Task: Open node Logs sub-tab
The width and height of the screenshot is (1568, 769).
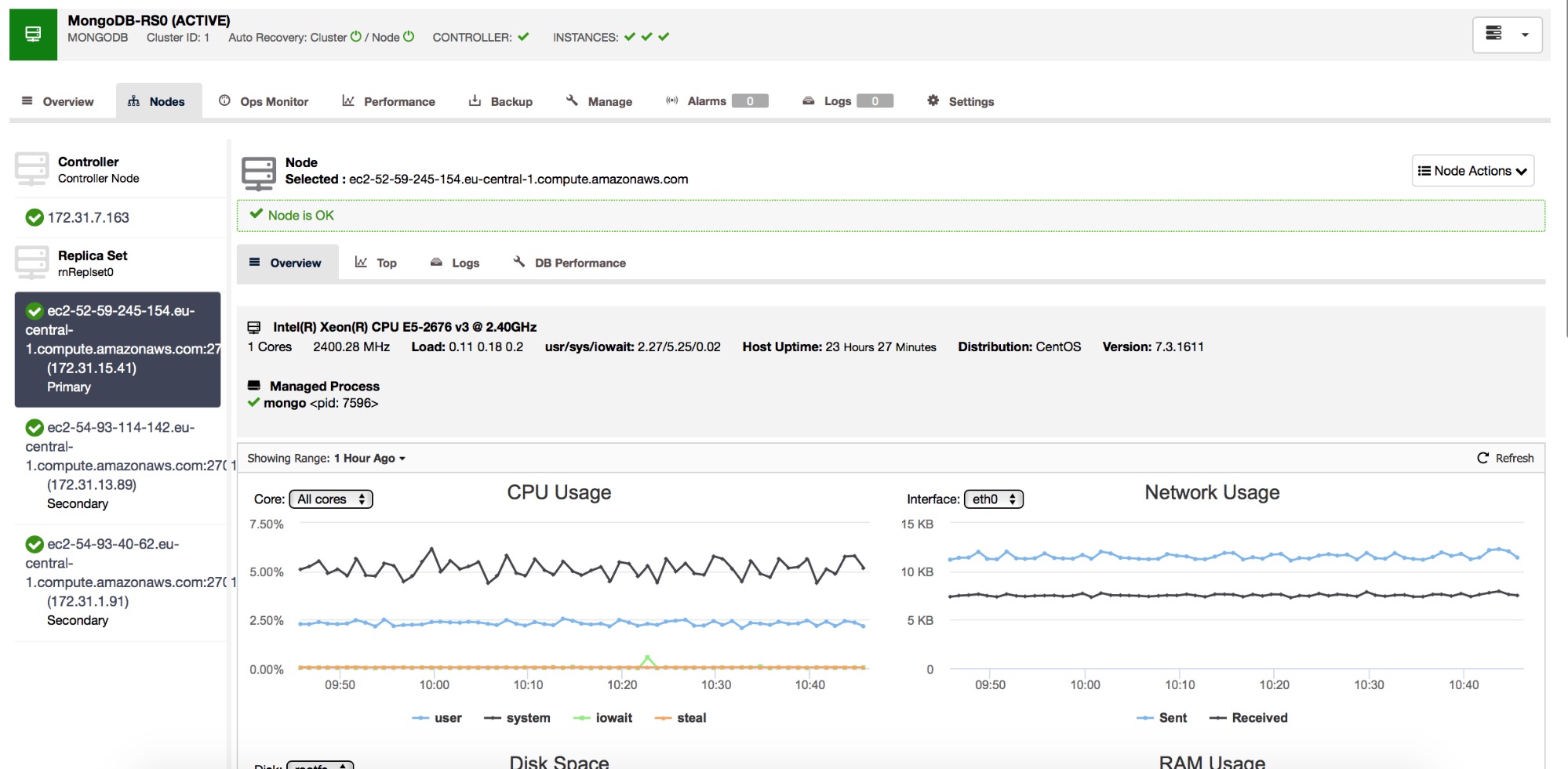Action: 456,263
